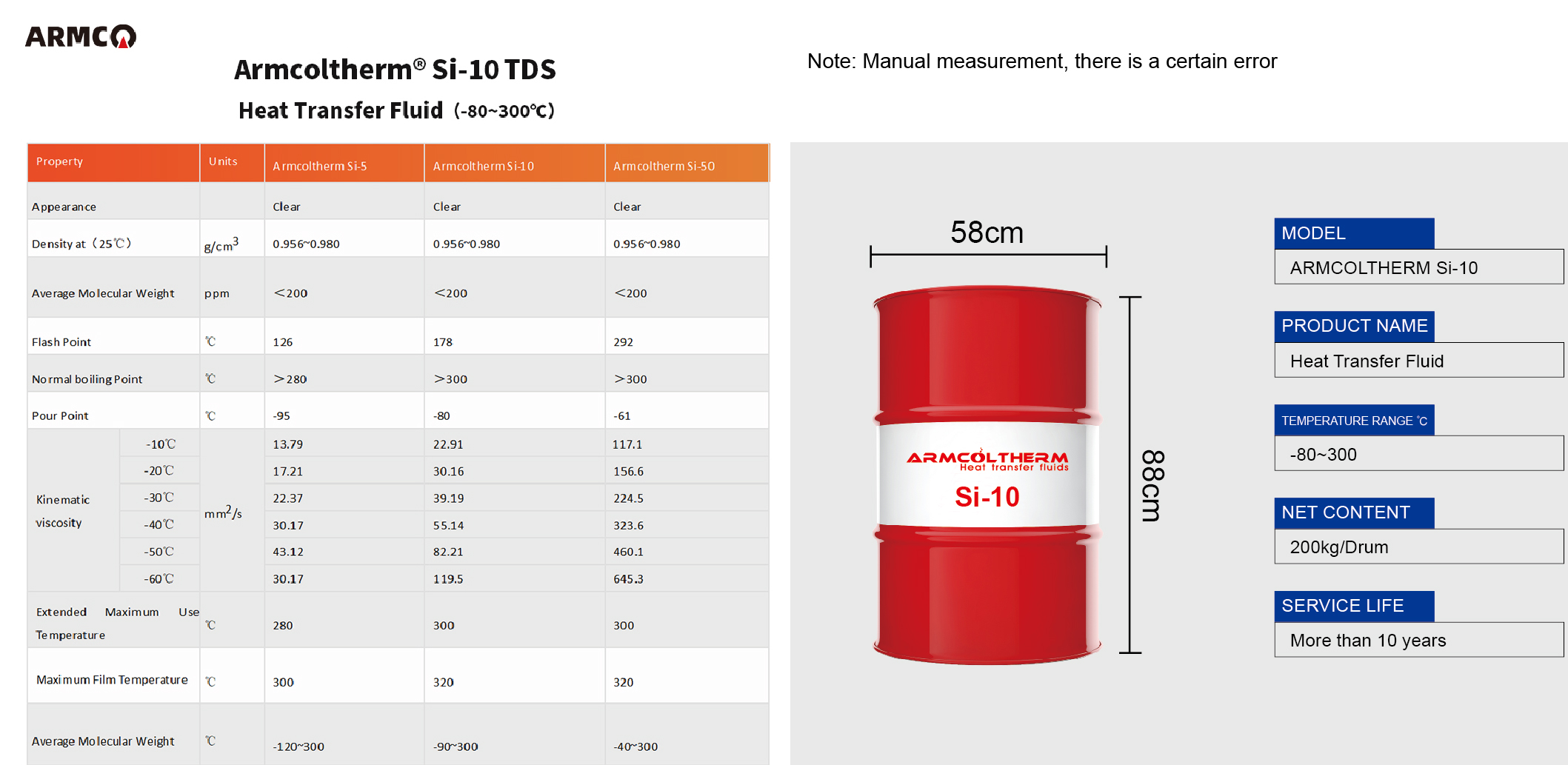Click the Si-5 flash point value 126
This screenshot has width=1568, height=765.
pyautogui.click(x=283, y=342)
